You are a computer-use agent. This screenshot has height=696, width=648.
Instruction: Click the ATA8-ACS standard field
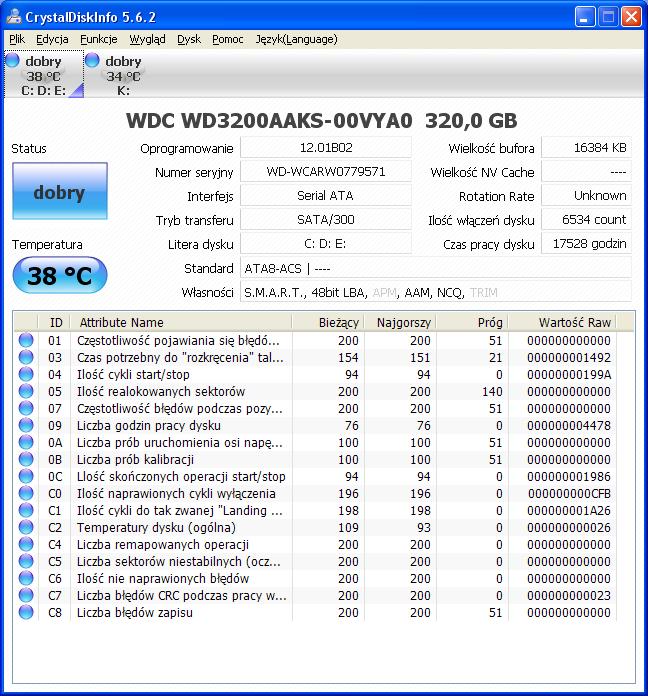point(436,268)
